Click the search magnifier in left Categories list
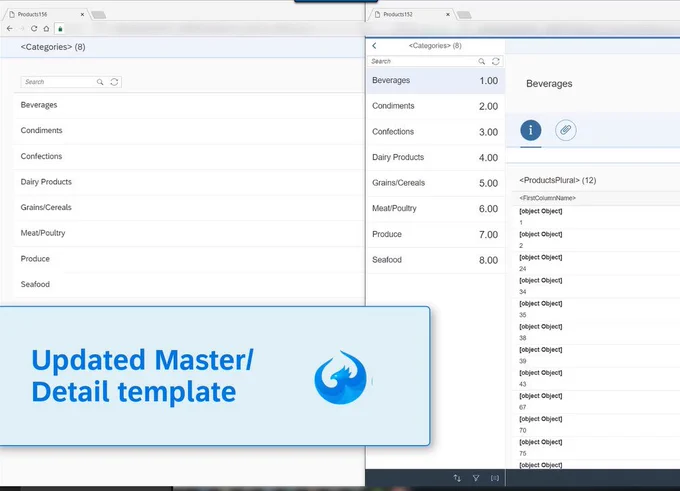The image size is (680, 491). point(100,82)
